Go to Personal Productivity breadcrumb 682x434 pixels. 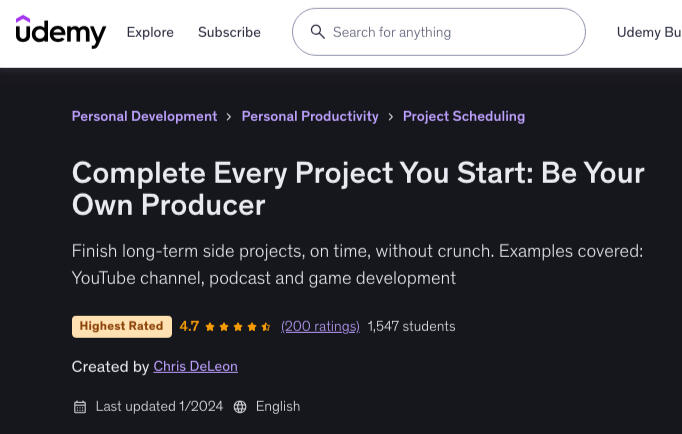point(310,117)
